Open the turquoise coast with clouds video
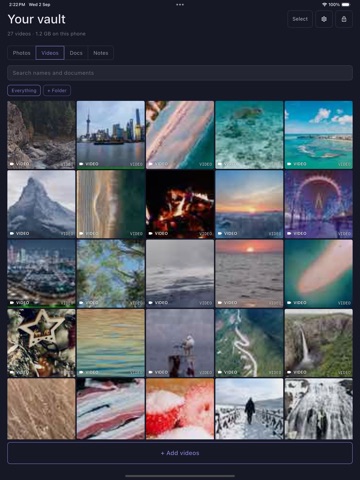360x480 pixels. coord(319,135)
